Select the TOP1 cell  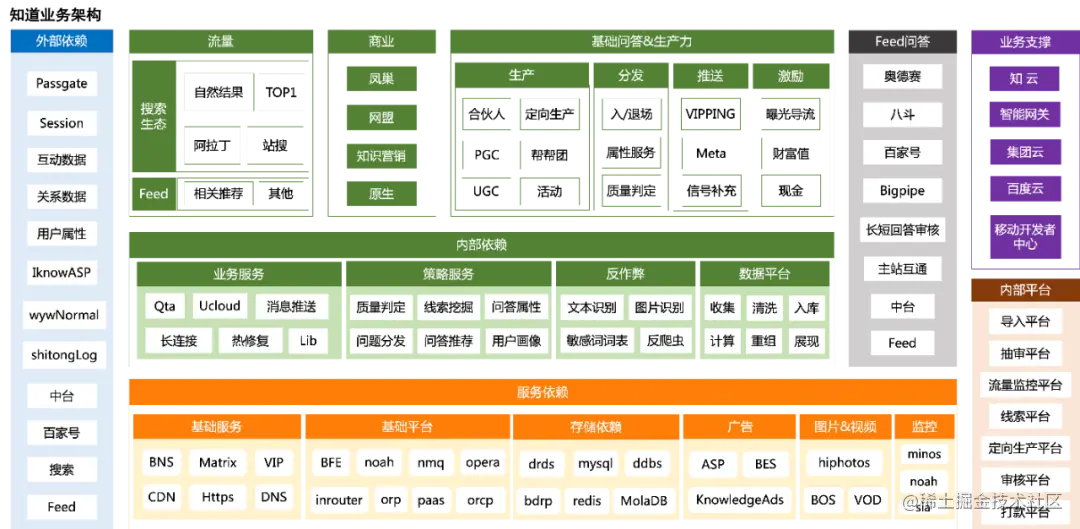(280, 92)
